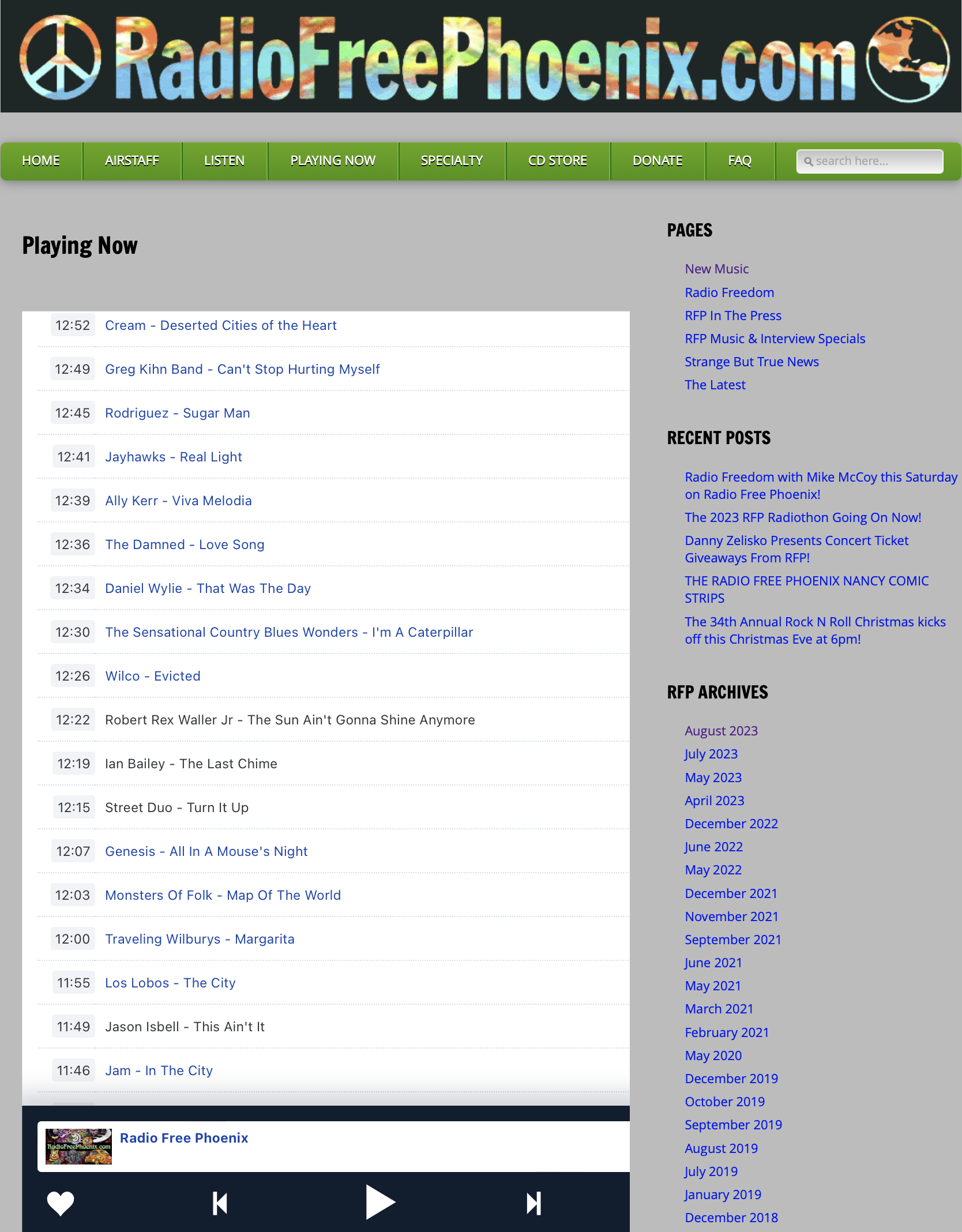Skip to next track in player

point(534,1203)
